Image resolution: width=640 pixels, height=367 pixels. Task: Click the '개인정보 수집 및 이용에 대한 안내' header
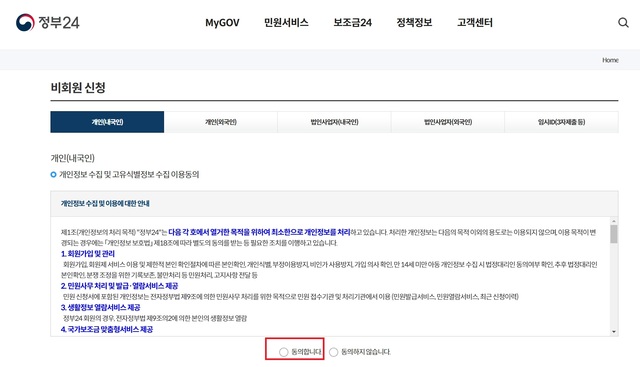click(x=105, y=203)
